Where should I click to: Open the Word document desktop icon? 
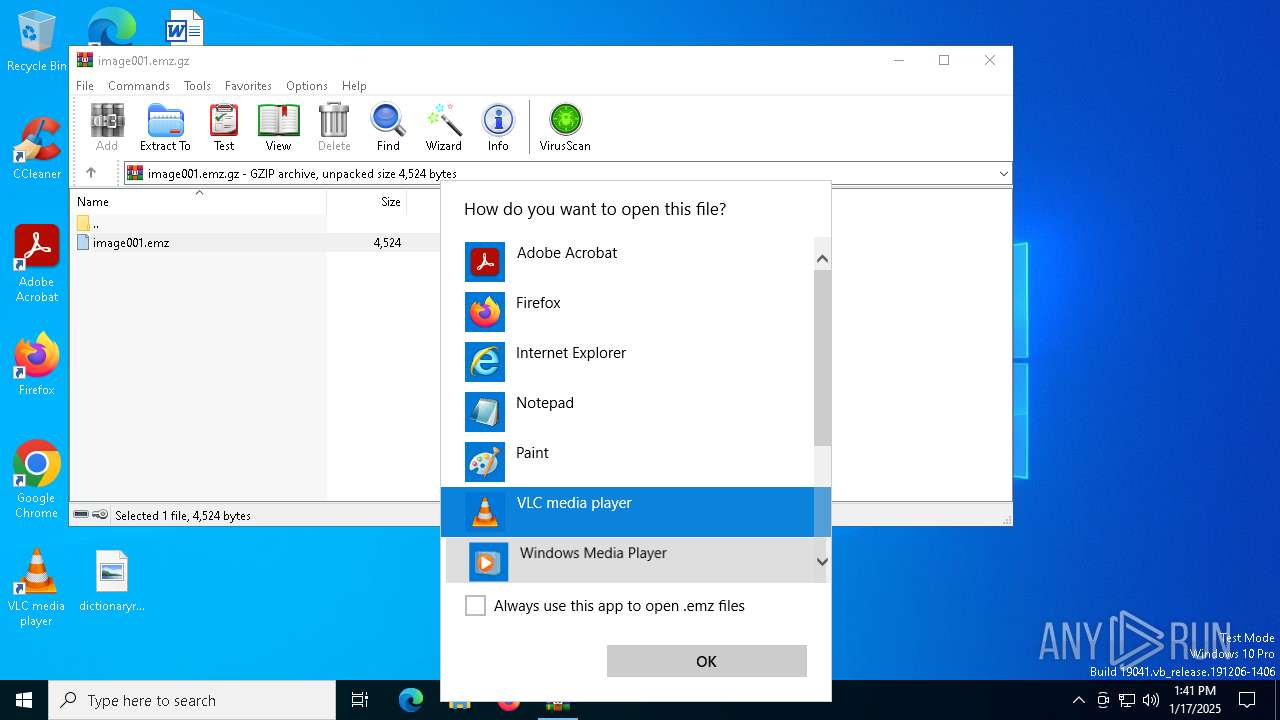pyautogui.click(x=184, y=28)
